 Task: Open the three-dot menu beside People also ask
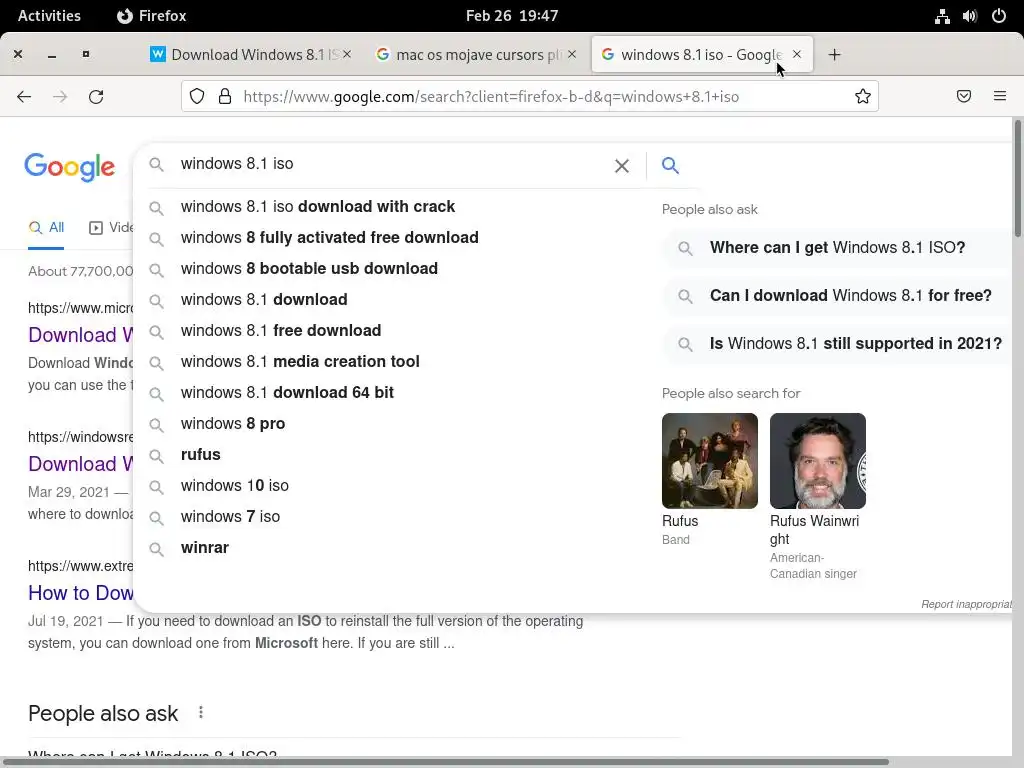pos(200,712)
